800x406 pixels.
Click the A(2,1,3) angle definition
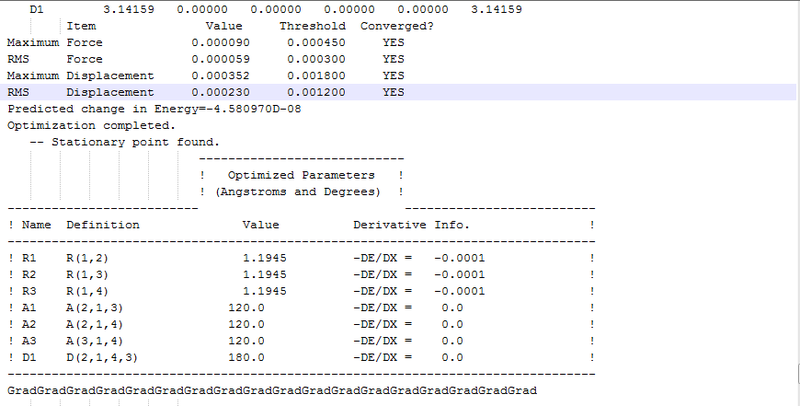(x=94, y=308)
